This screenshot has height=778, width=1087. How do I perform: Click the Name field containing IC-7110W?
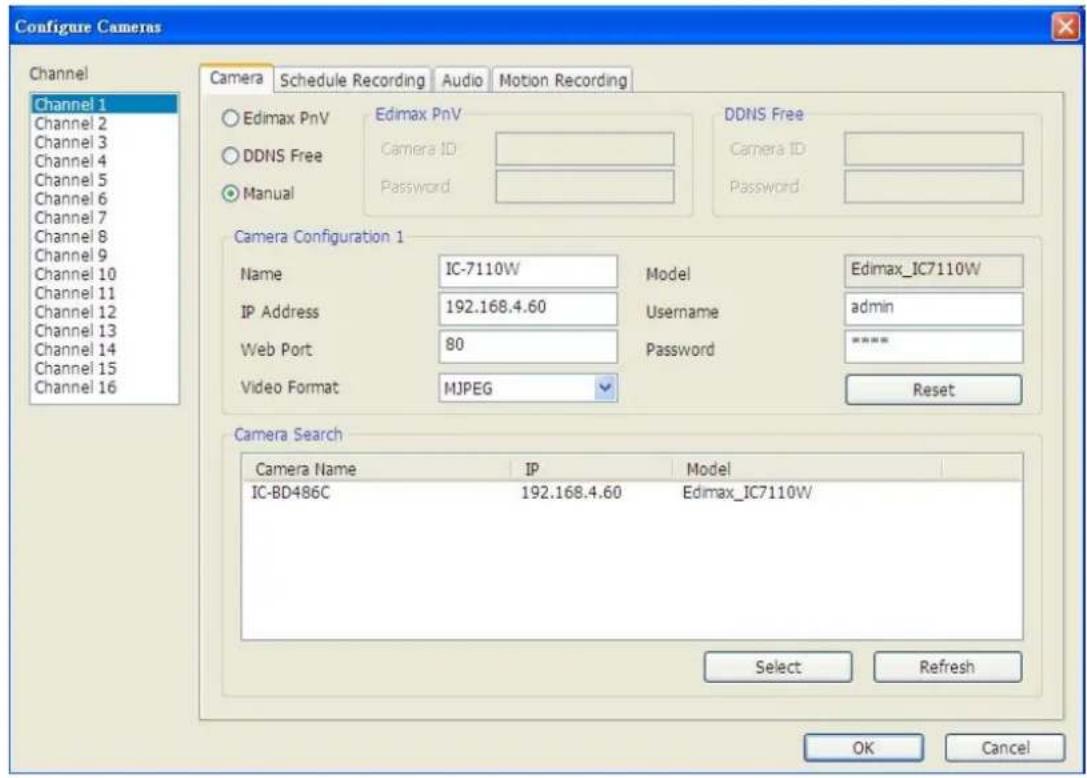(528, 270)
